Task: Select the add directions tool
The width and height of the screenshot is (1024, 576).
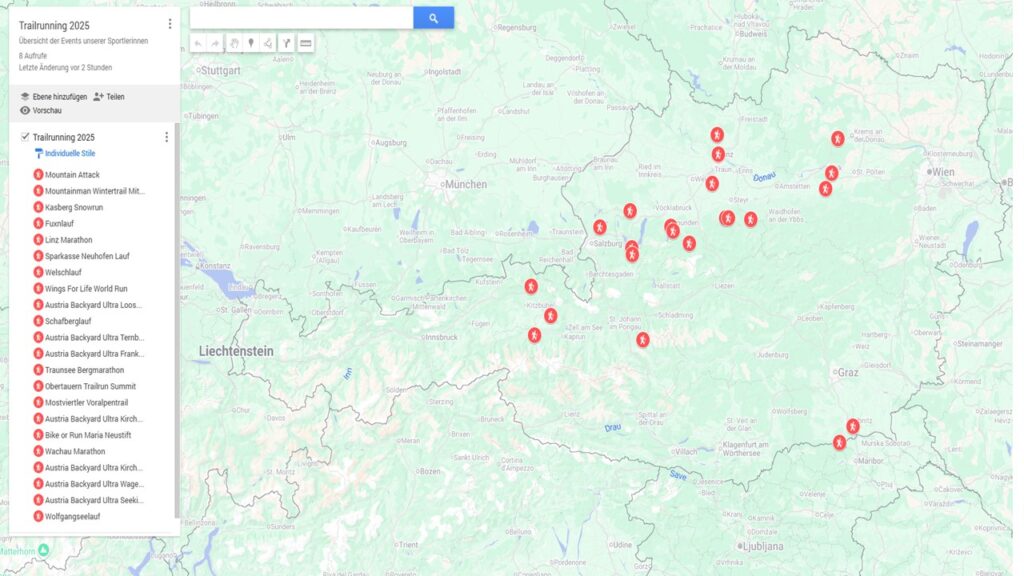Action: (286, 44)
